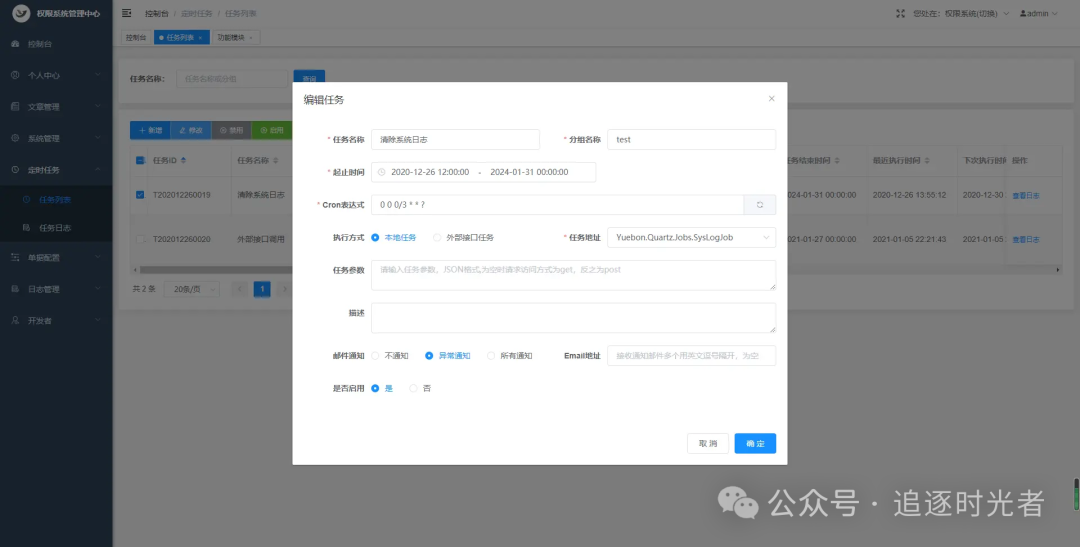Switch to the 控制台 tab
The image size is (1080, 547).
(136, 38)
